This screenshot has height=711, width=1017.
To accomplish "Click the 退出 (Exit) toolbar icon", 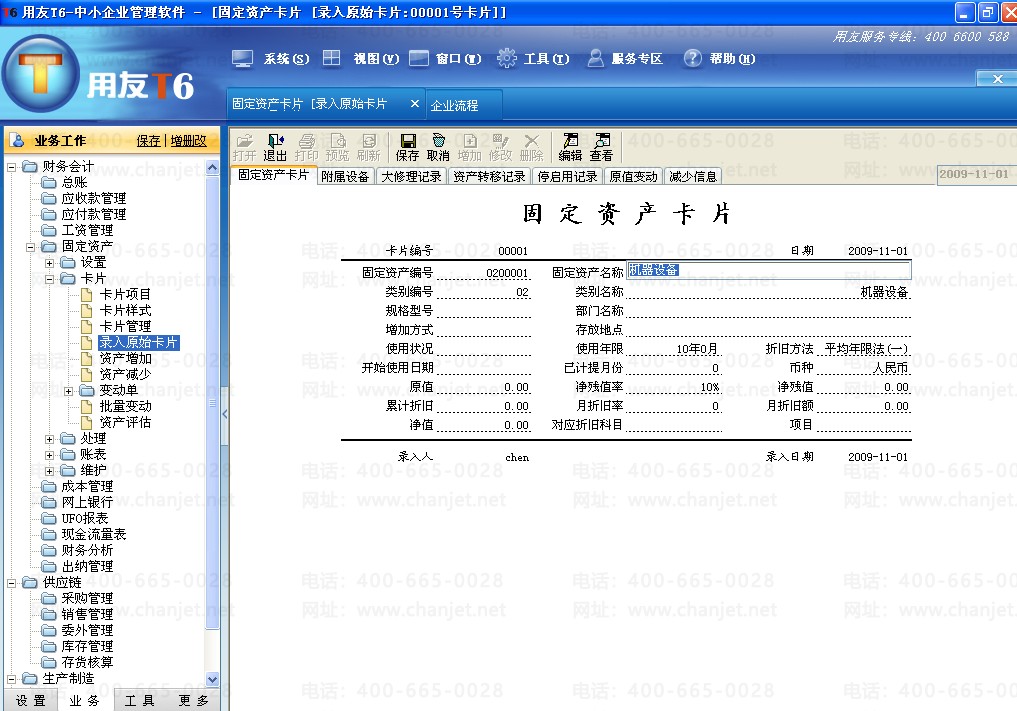I will (275, 148).
